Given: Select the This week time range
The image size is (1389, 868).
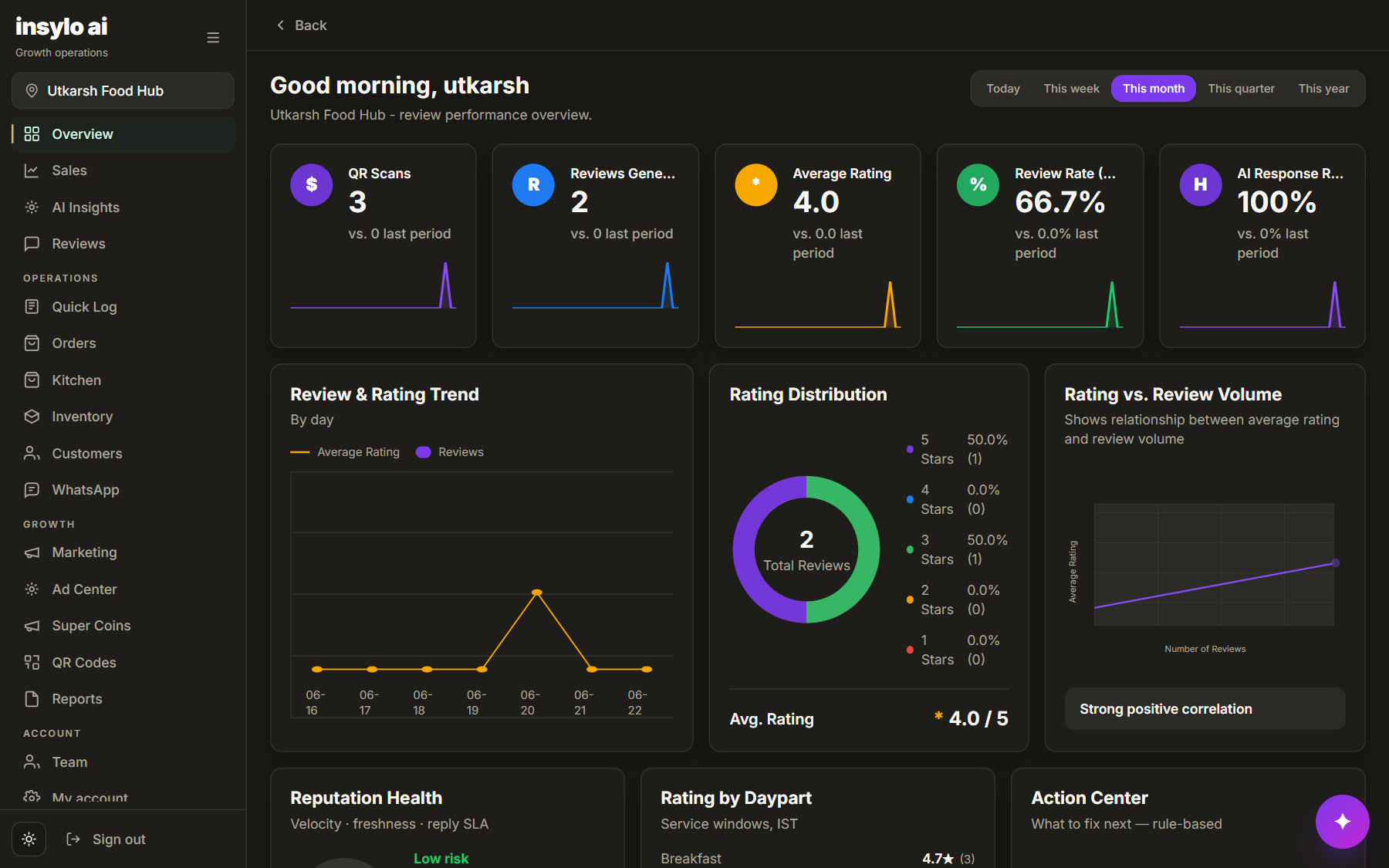Looking at the screenshot, I should [x=1071, y=89].
